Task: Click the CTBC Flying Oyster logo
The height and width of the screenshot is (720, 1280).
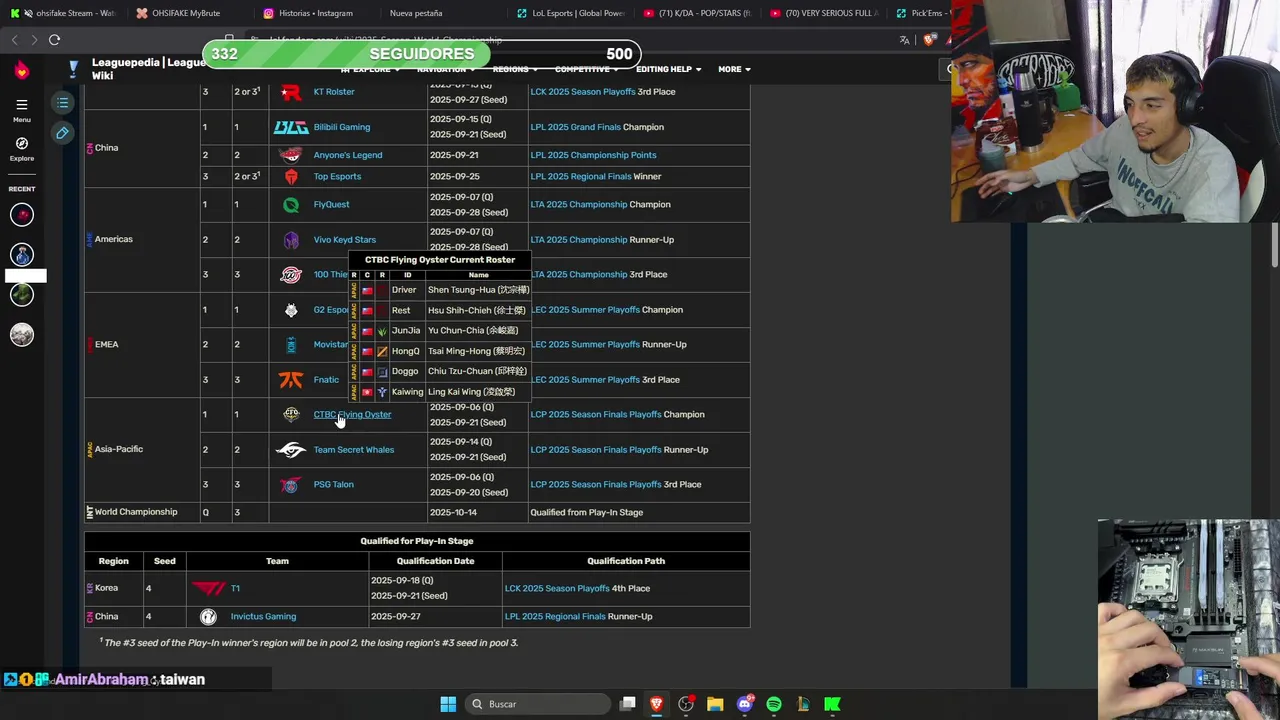Action: 291,414
